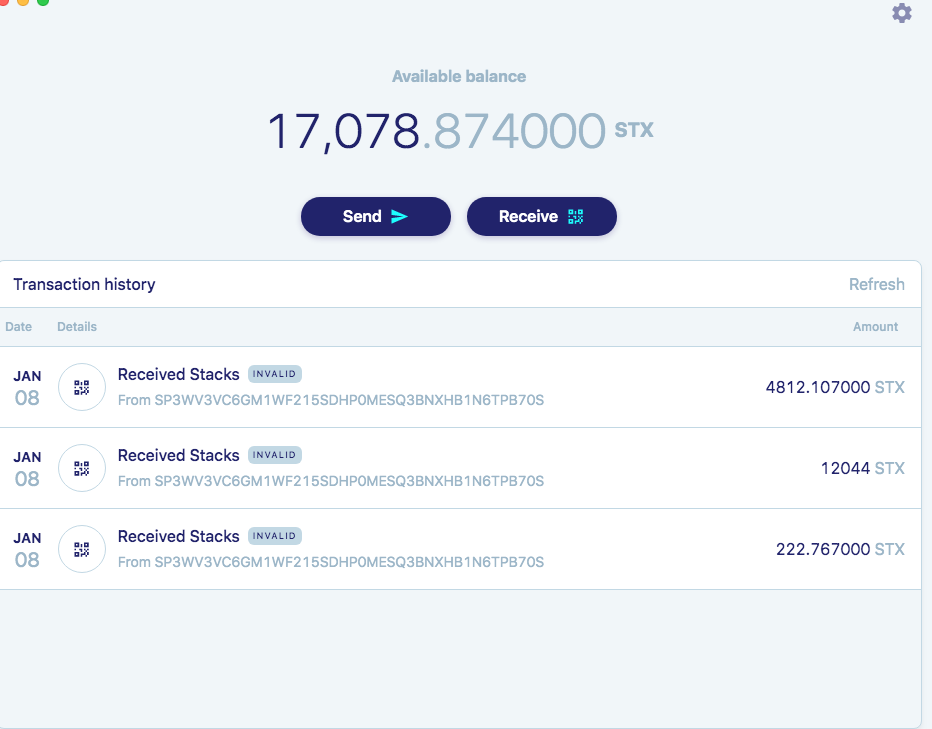The height and width of the screenshot is (729, 932).
Task: Select the 12044 STX amount
Action: point(863,468)
